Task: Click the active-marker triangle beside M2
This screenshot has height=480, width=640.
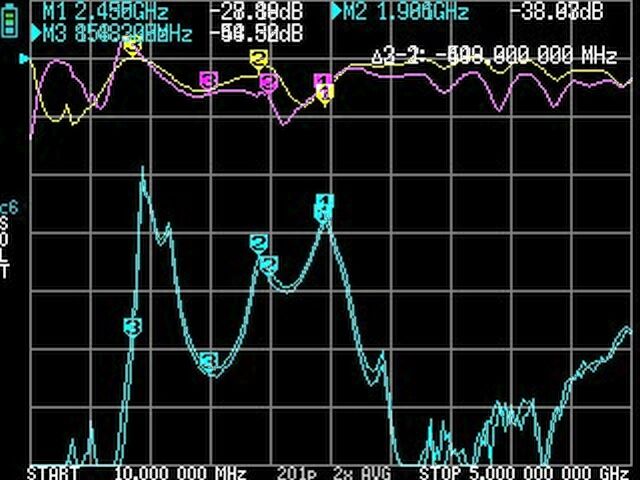Action: (336, 11)
